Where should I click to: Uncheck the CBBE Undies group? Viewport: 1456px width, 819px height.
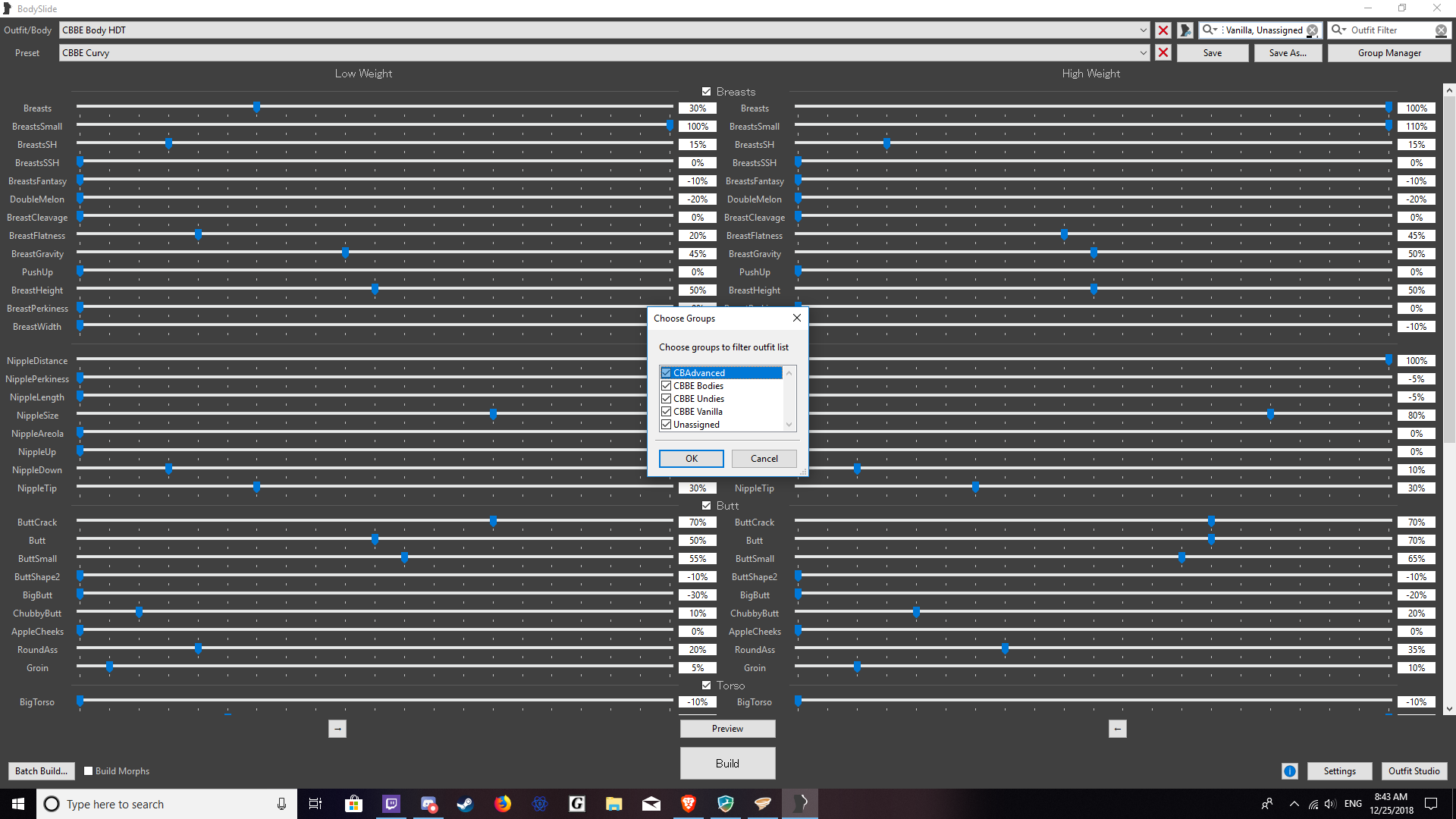click(x=667, y=399)
